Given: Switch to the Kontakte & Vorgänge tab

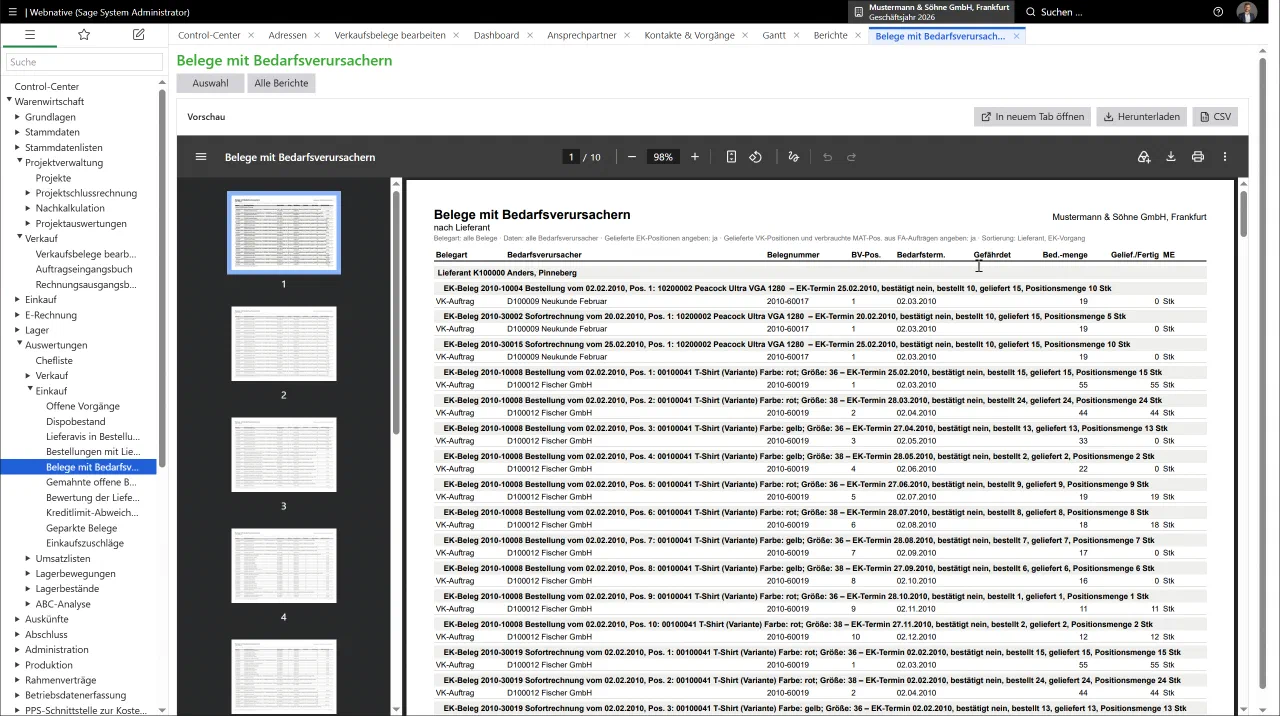Looking at the screenshot, I should [x=689, y=35].
